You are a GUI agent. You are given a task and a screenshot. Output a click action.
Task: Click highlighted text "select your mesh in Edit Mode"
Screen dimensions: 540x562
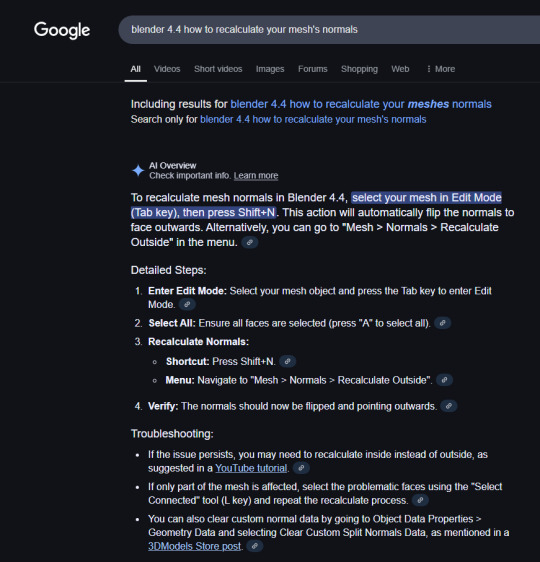[x=426, y=197]
